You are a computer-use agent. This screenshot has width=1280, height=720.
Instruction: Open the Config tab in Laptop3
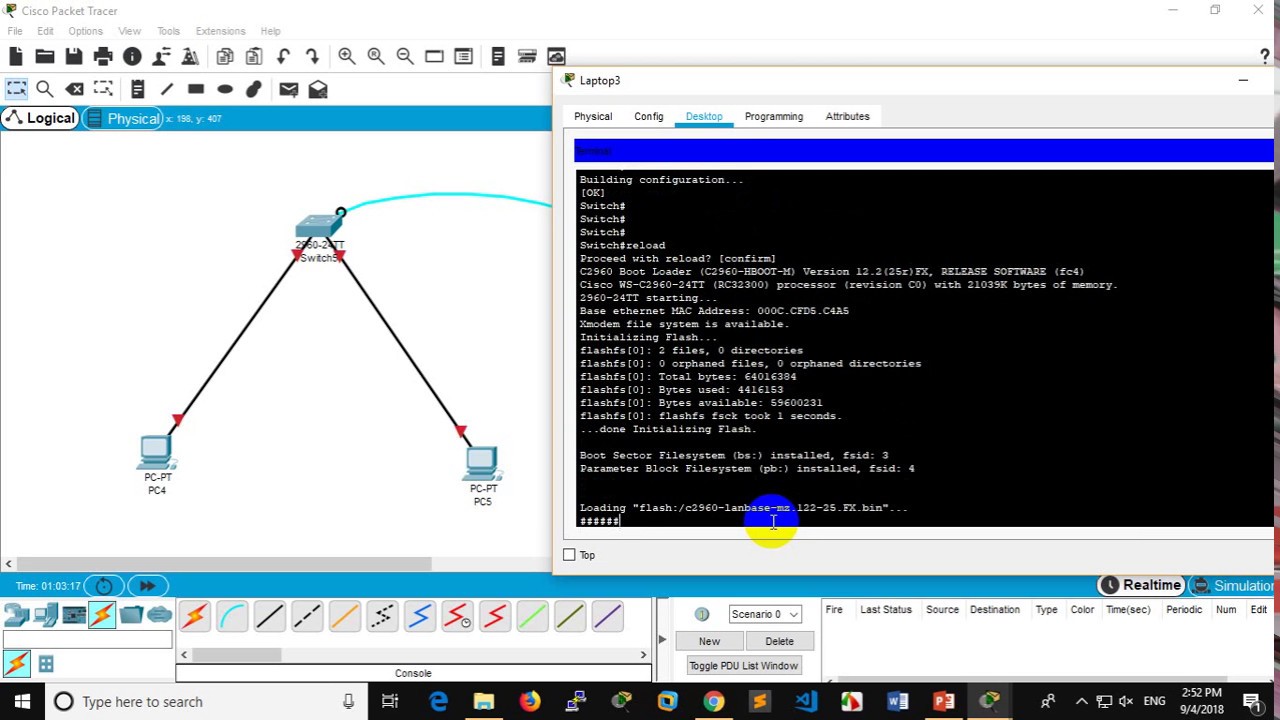tap(648, 116)
